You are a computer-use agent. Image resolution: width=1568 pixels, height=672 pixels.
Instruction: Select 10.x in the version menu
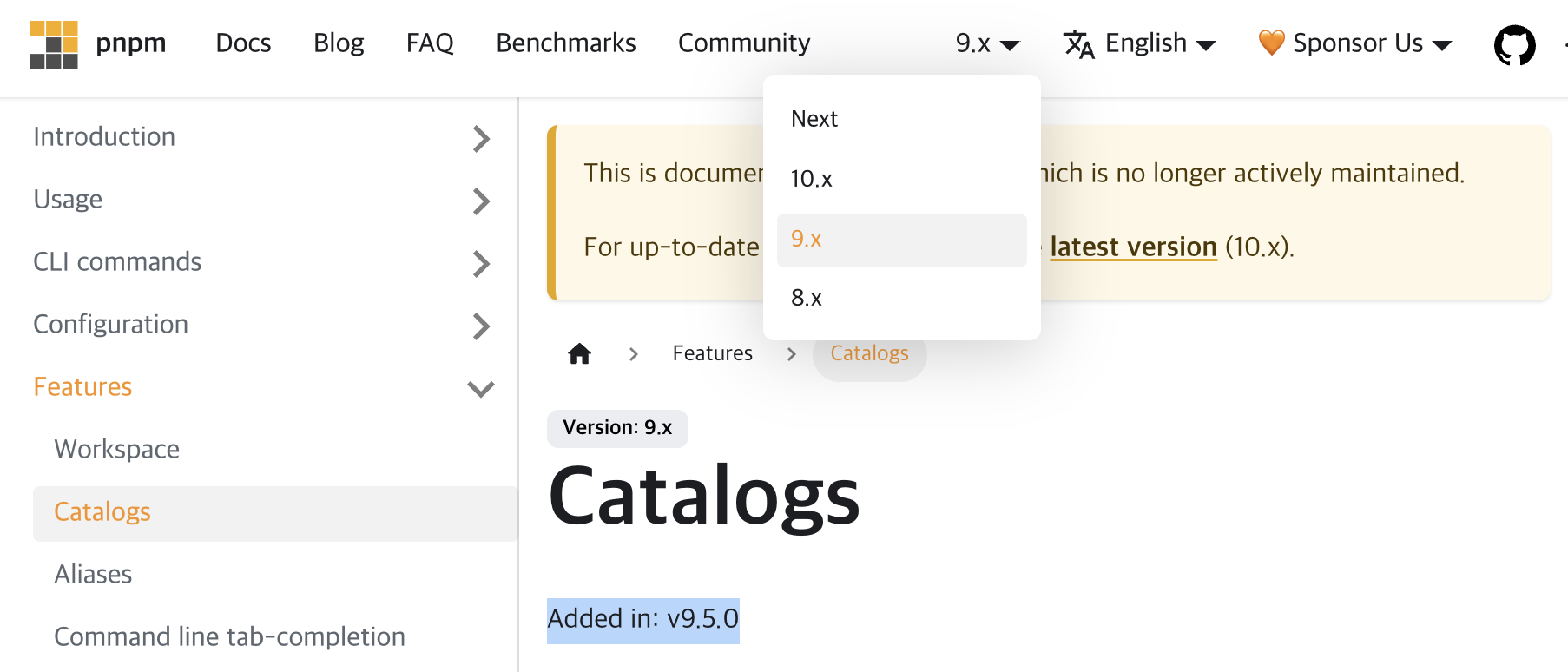click(901, 179)
